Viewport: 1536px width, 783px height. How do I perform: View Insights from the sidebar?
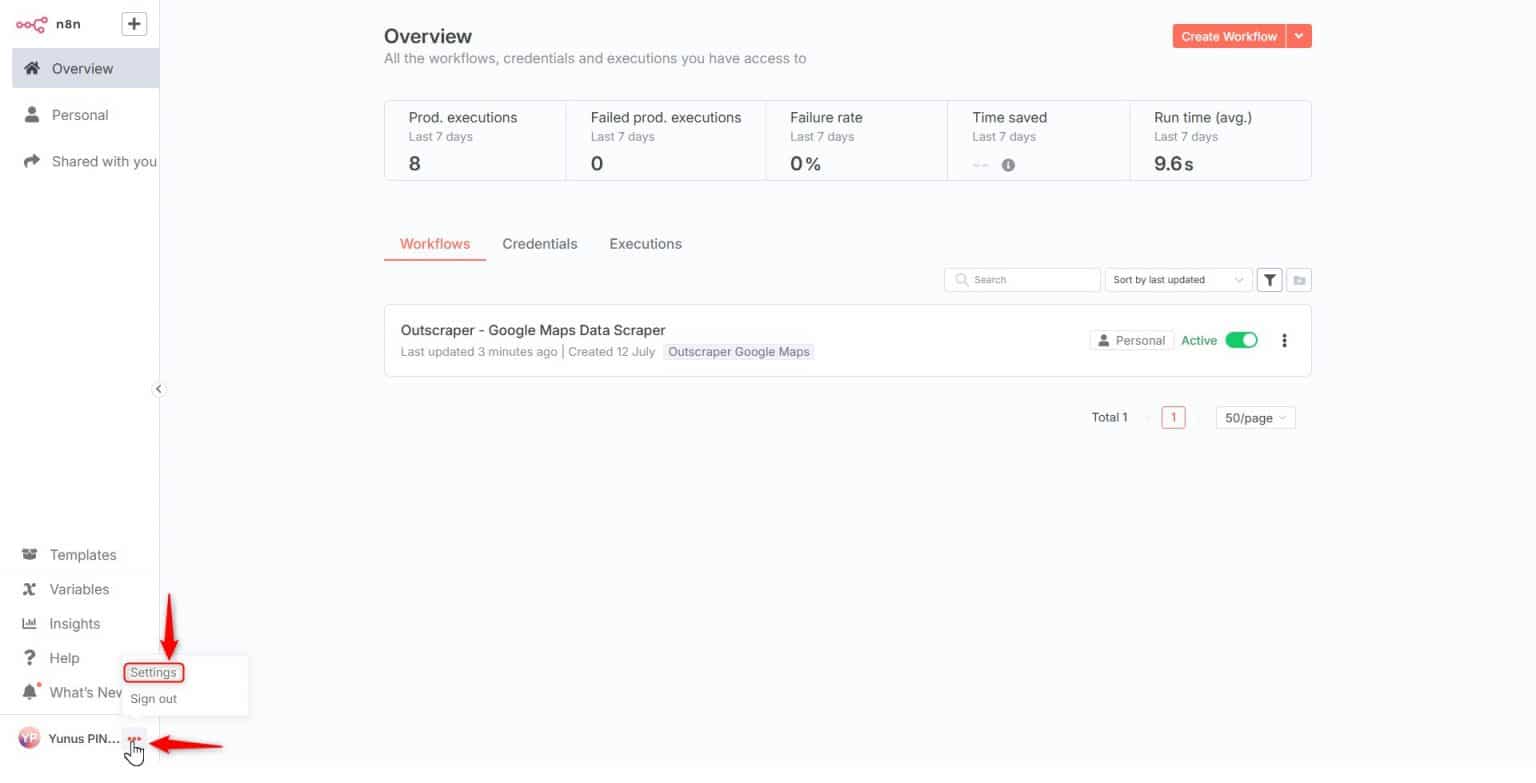pyautogui.click(x=74, y=623)
